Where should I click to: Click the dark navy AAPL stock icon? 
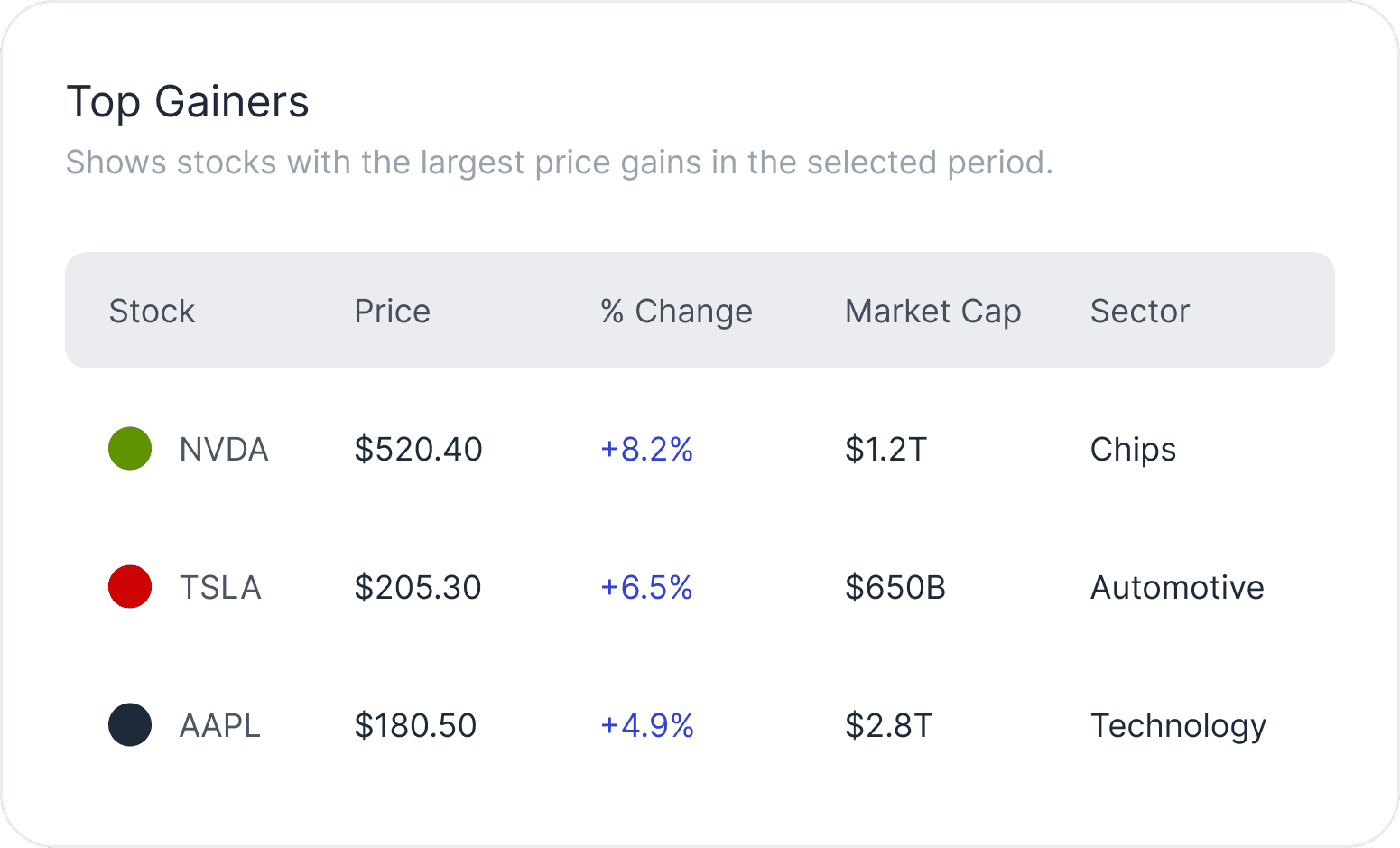[x=130, y=725]
